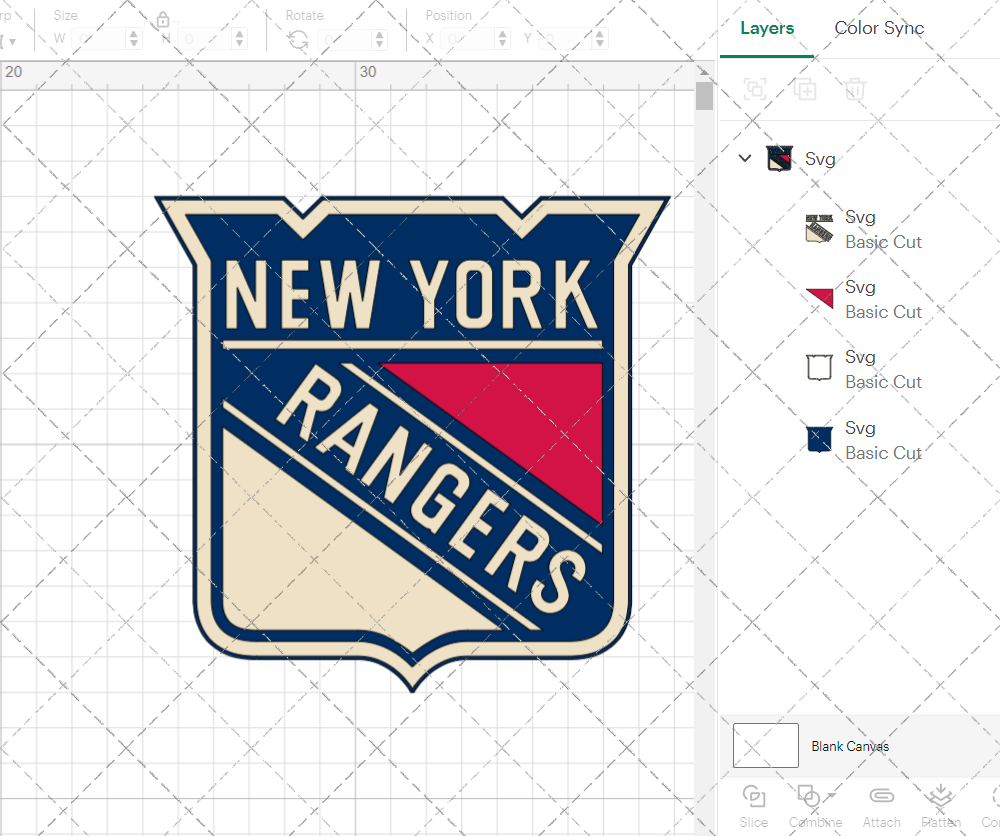
Task: Select the Blank Canvas swatch
Action: [x=765, y=745]
